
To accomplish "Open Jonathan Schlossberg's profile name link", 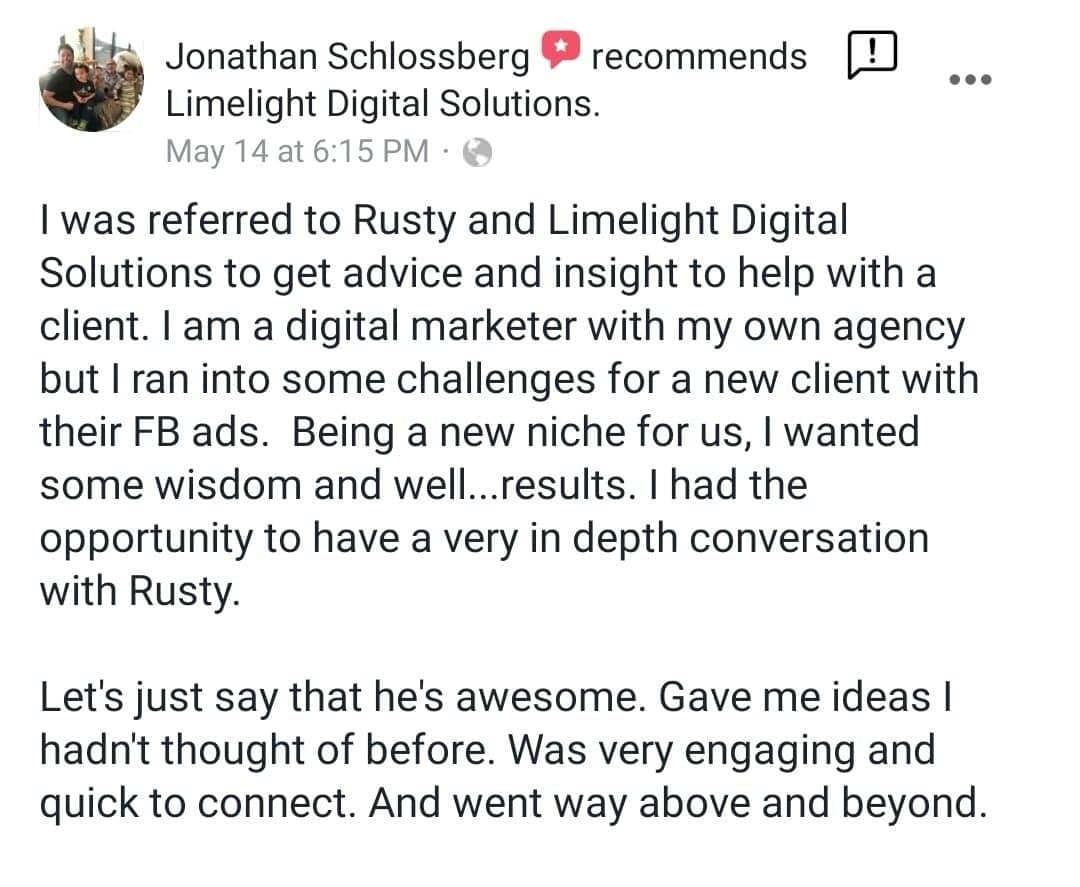I will pos(347,57).
